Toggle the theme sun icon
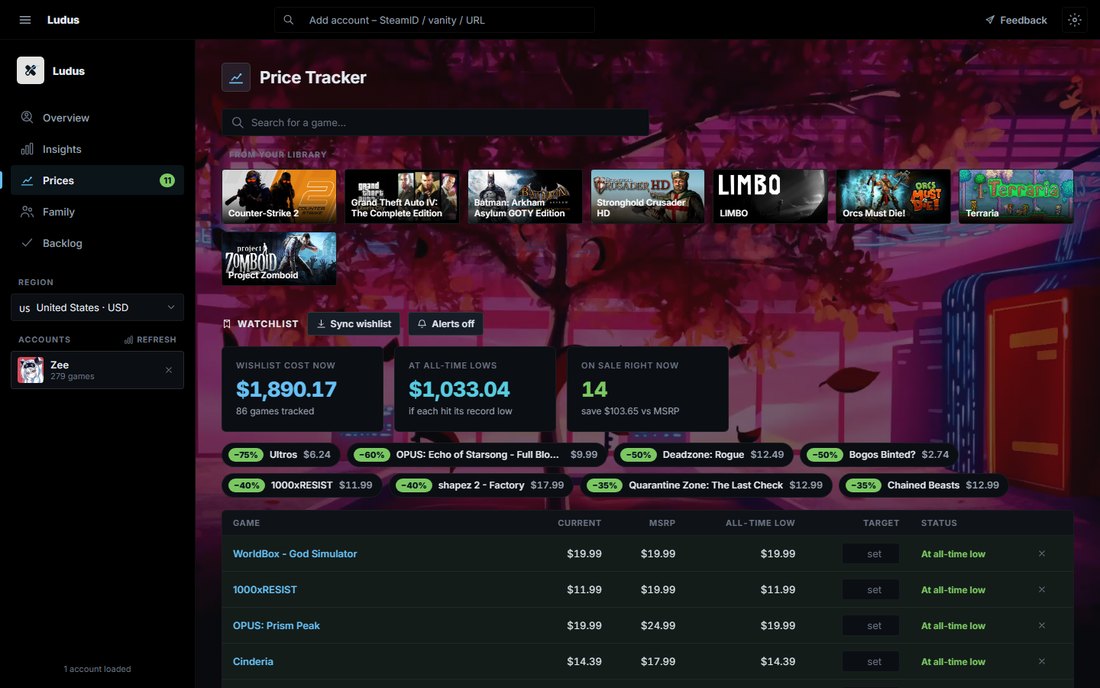The image size is (1100, 688). (x=1074, y=20)
